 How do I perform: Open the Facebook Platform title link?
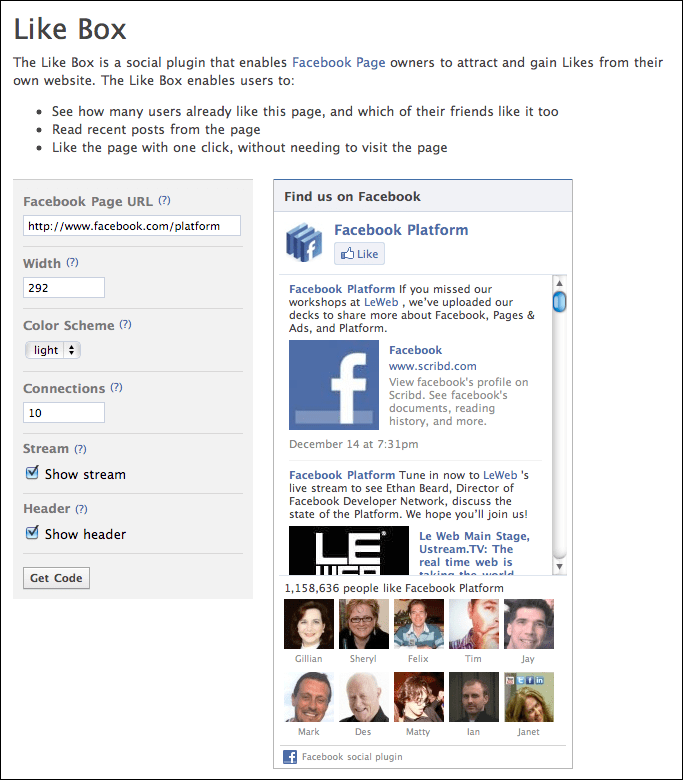point(401,230)
